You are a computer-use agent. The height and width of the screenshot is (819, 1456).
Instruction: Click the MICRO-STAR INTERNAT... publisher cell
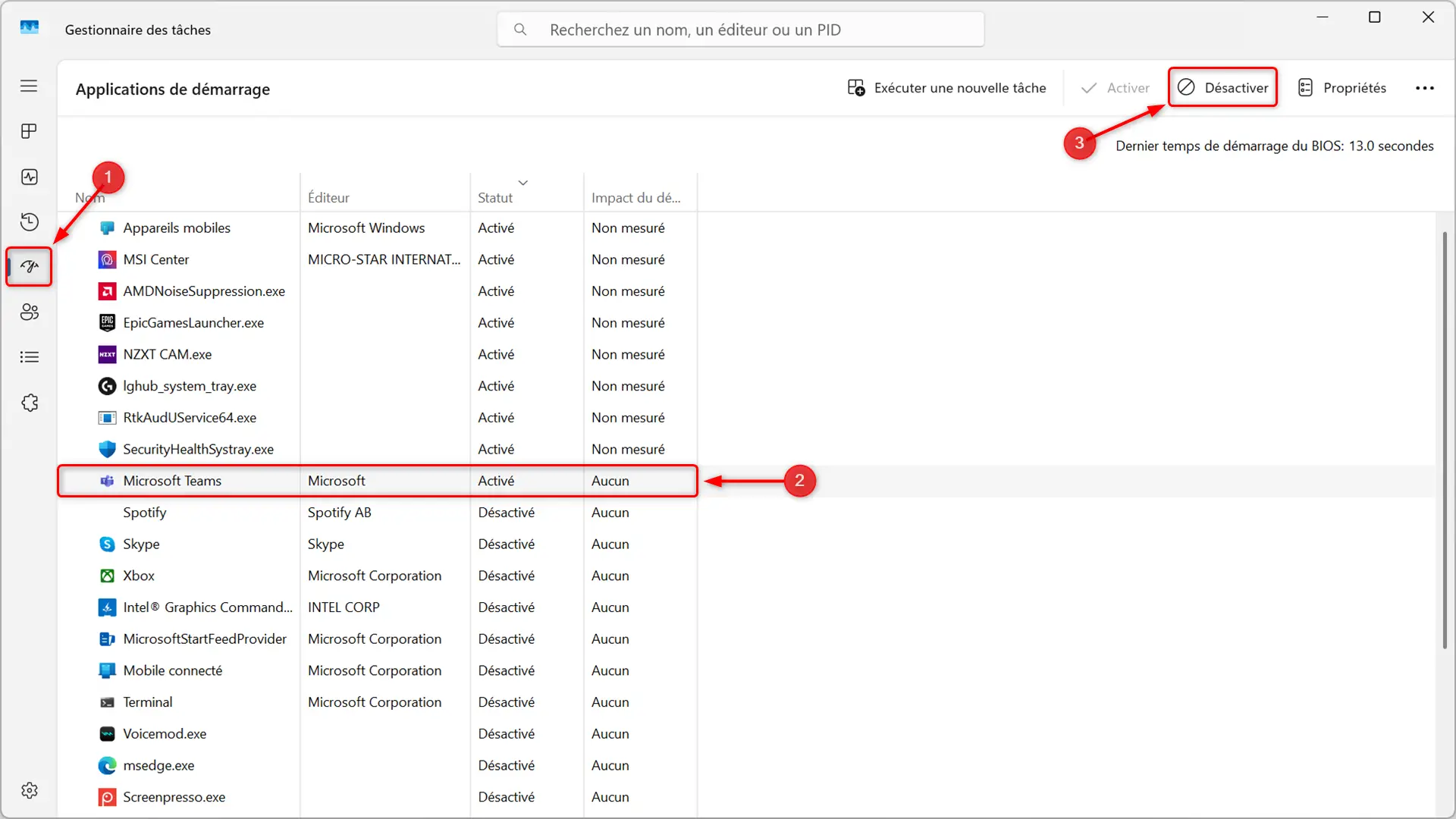pos(384,259)
